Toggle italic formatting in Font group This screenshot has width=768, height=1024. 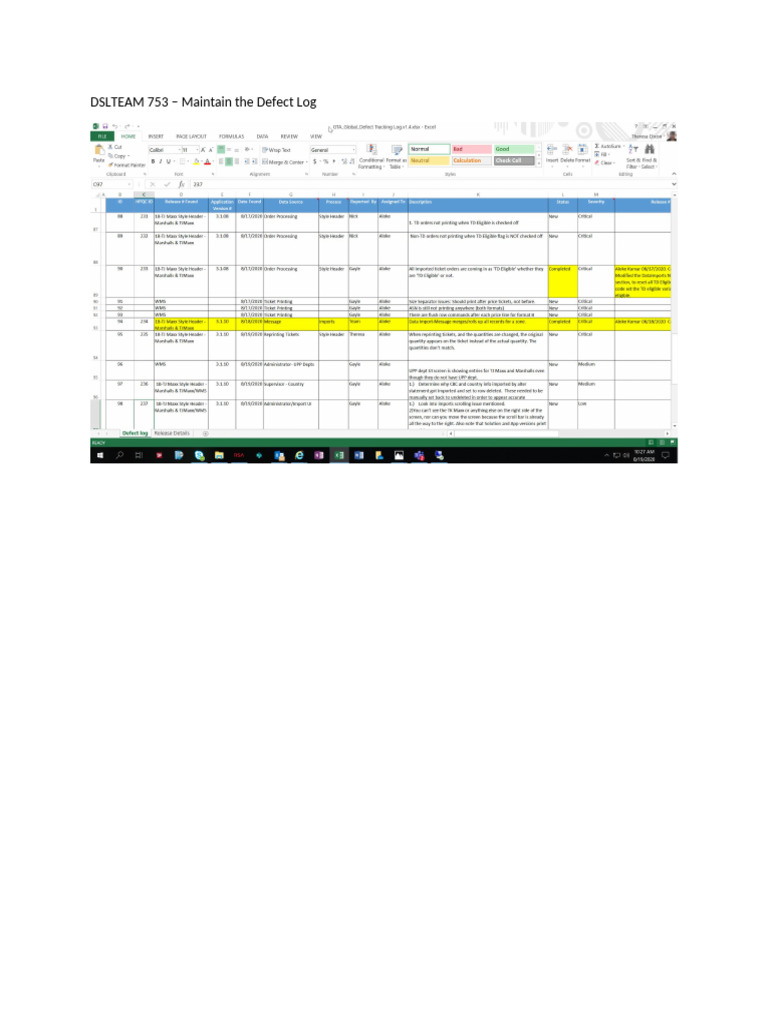click(161, 161)
